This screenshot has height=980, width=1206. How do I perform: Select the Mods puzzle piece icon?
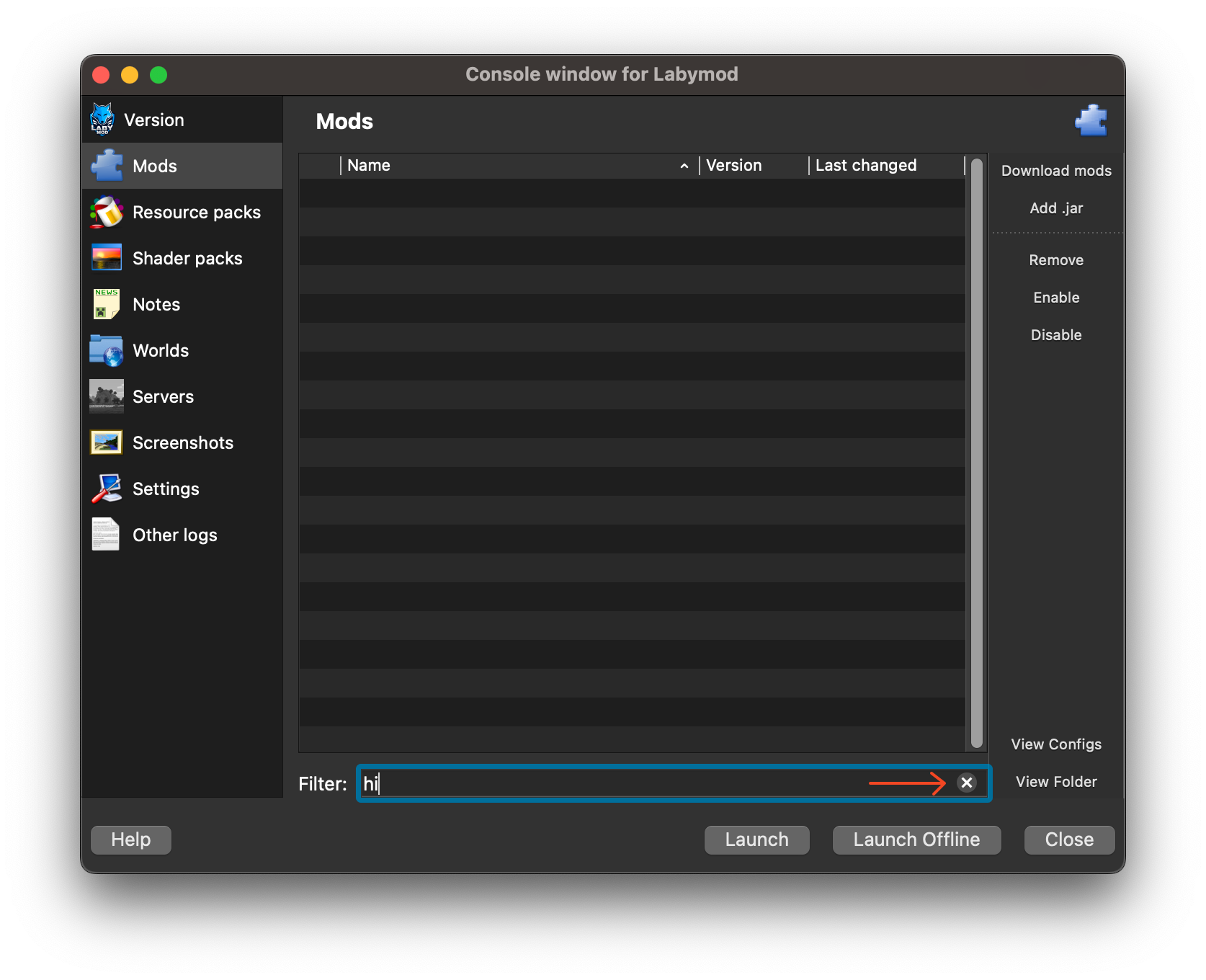click(107, 166)
